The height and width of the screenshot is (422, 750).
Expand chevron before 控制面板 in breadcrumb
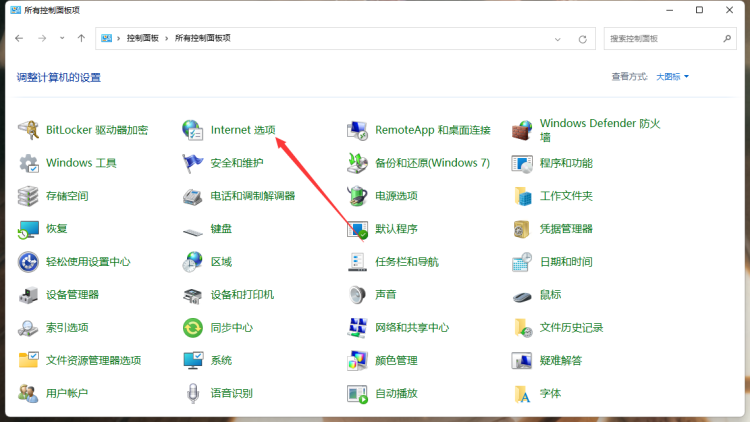coord(118,38)
